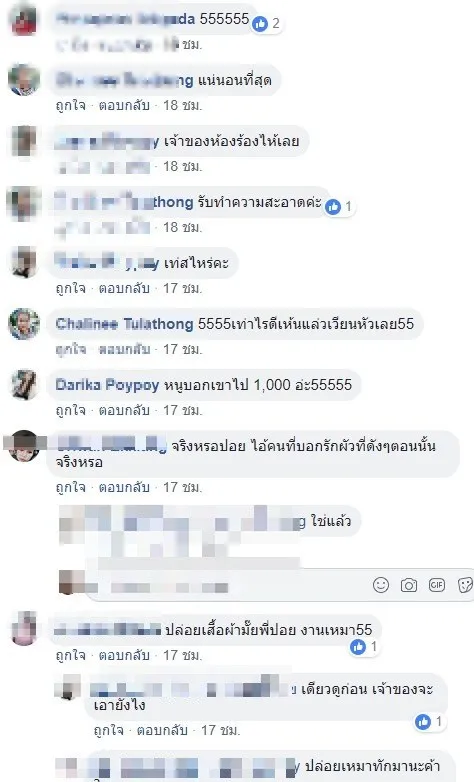The width and height of the screenshot is (474, 782).
Task: View like reaction on ปล่อยเสื้อผ้ามั้ยพี่ปอย comment
Action: 364,647
